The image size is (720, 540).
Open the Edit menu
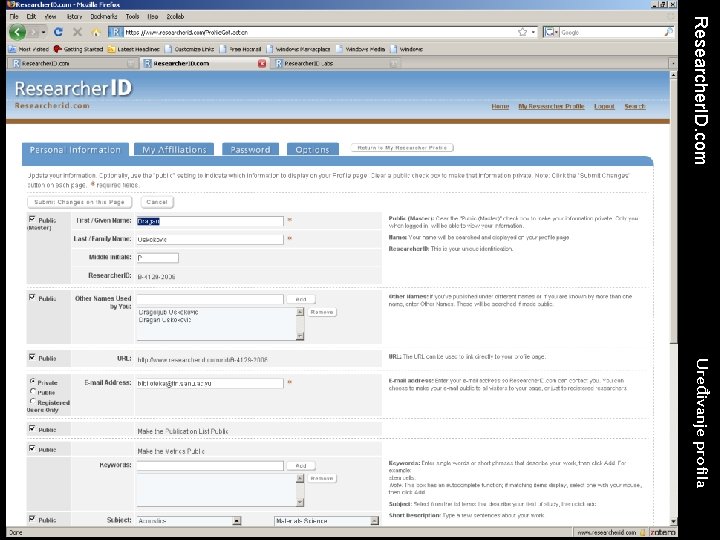pos(31,17)
